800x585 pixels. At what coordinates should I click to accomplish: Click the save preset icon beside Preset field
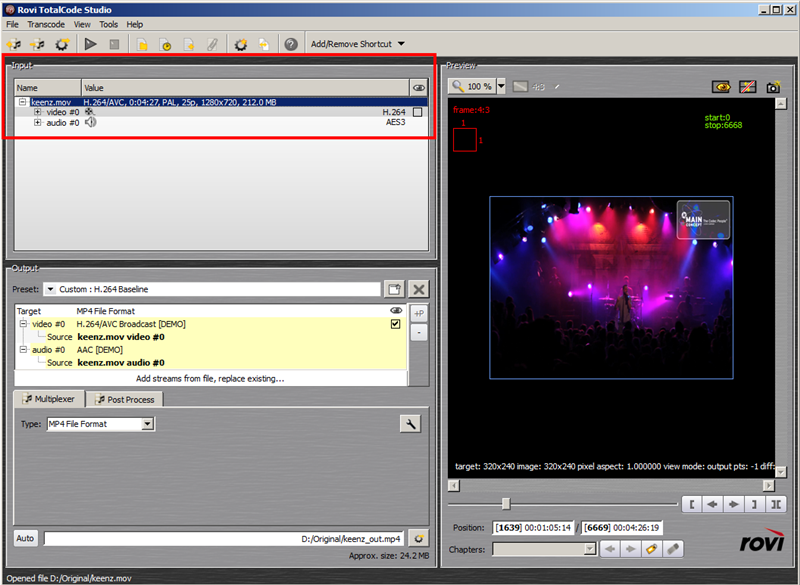click(394, 289)
